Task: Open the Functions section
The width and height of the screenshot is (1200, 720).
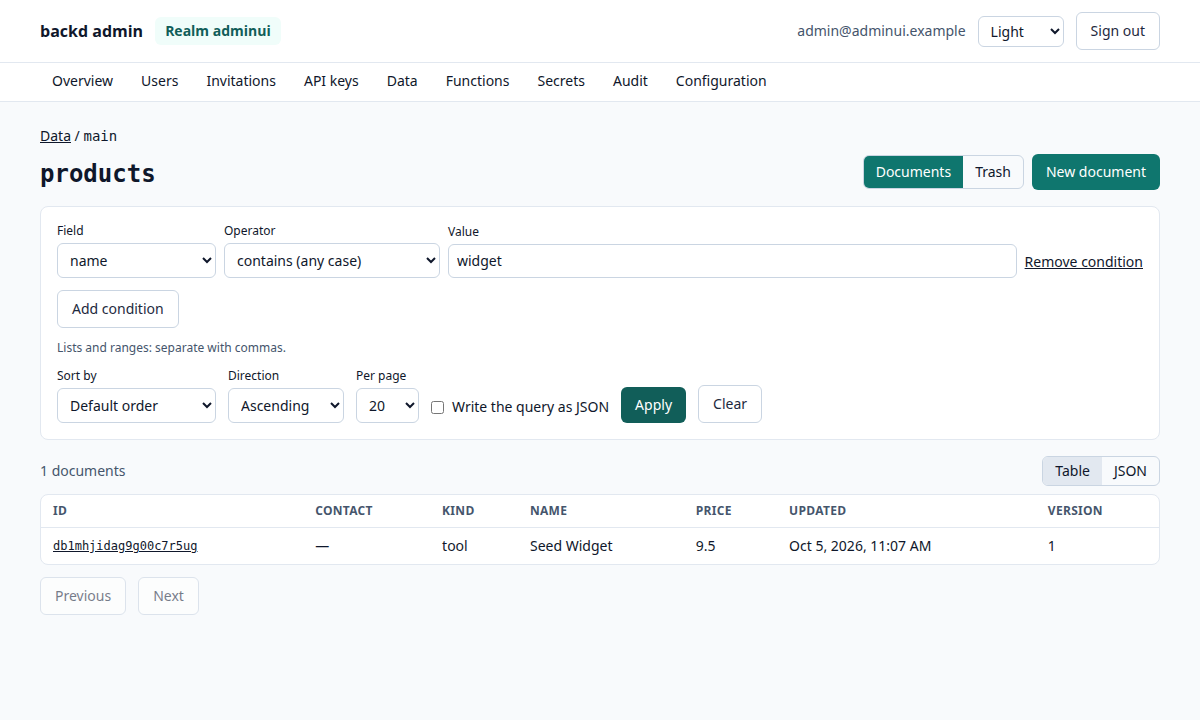Action: [x=477, y=81]
